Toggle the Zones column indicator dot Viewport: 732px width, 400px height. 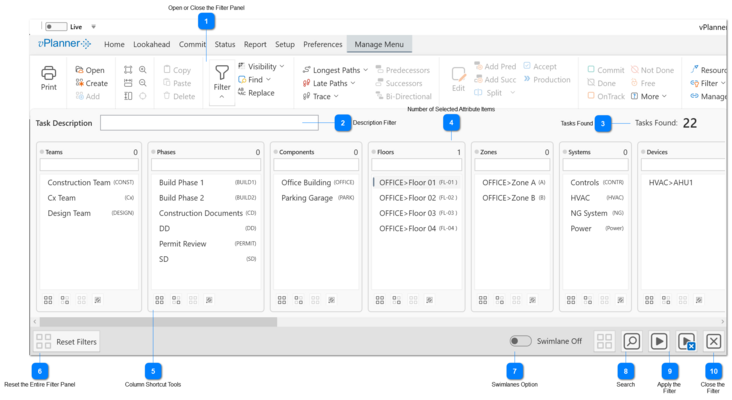pos(477,152)
